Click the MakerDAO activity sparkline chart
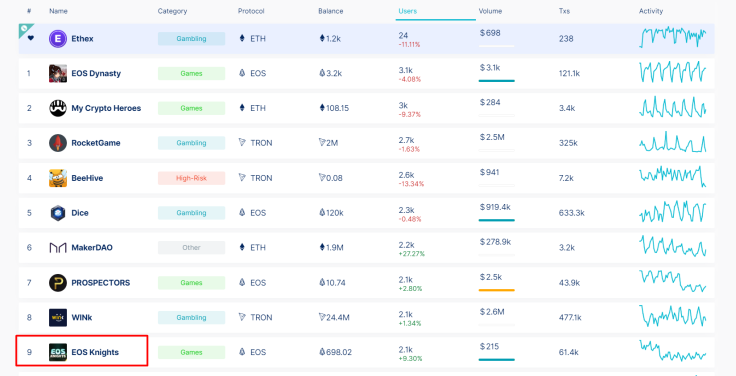 673,246
